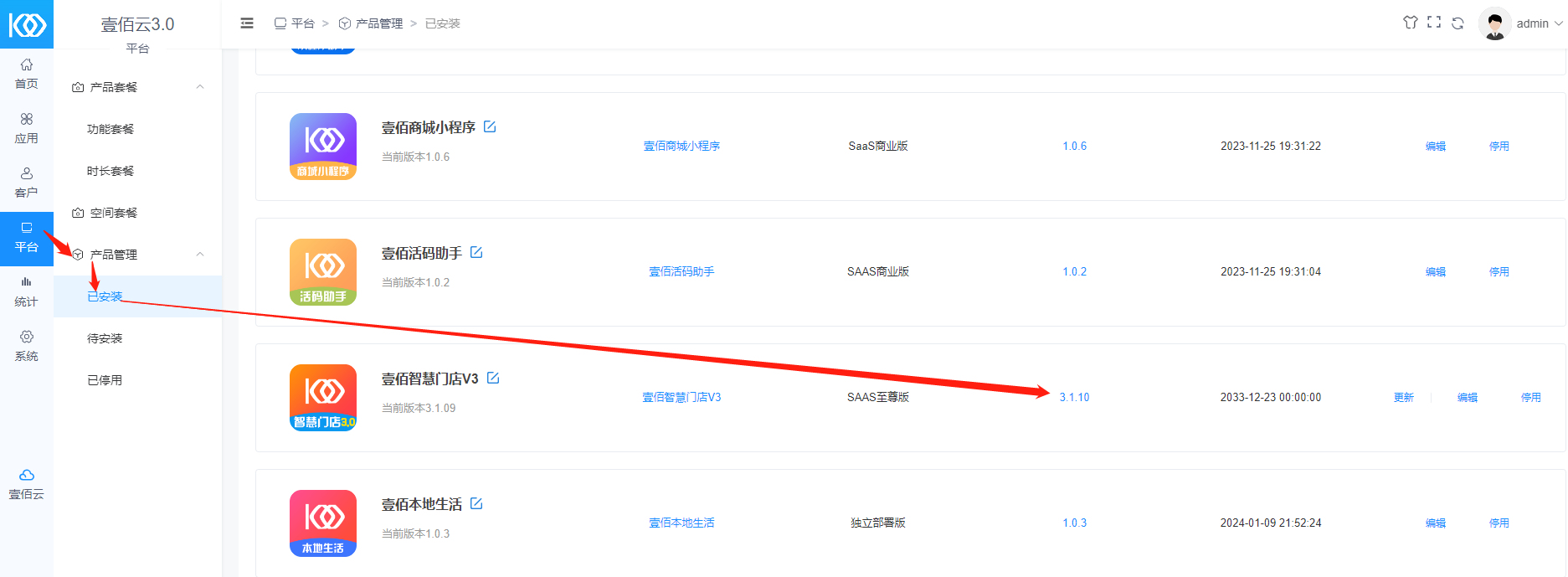This screenshot has width=1568, height=577.
Task: Click the date 2024-01-09 21:52:24
Action: (x=1271, y=523)
